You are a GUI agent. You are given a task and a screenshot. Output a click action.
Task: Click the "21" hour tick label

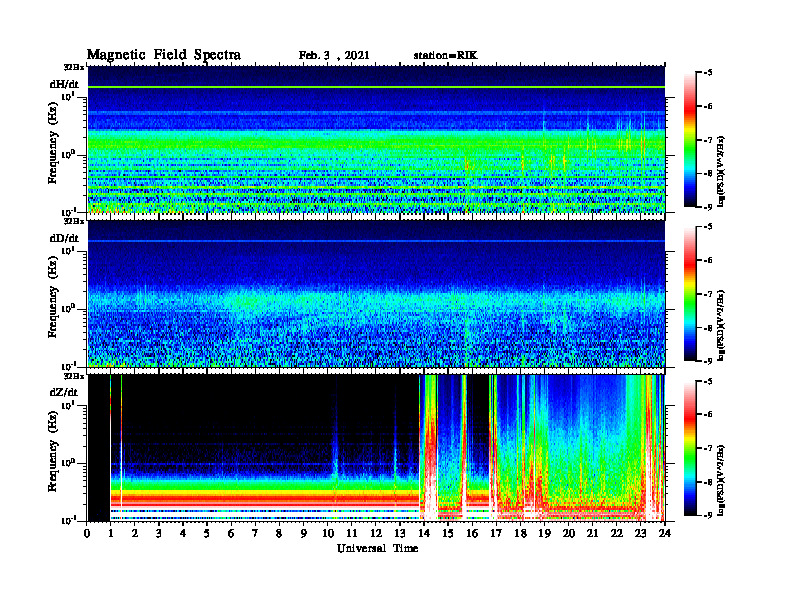point(592,533)
